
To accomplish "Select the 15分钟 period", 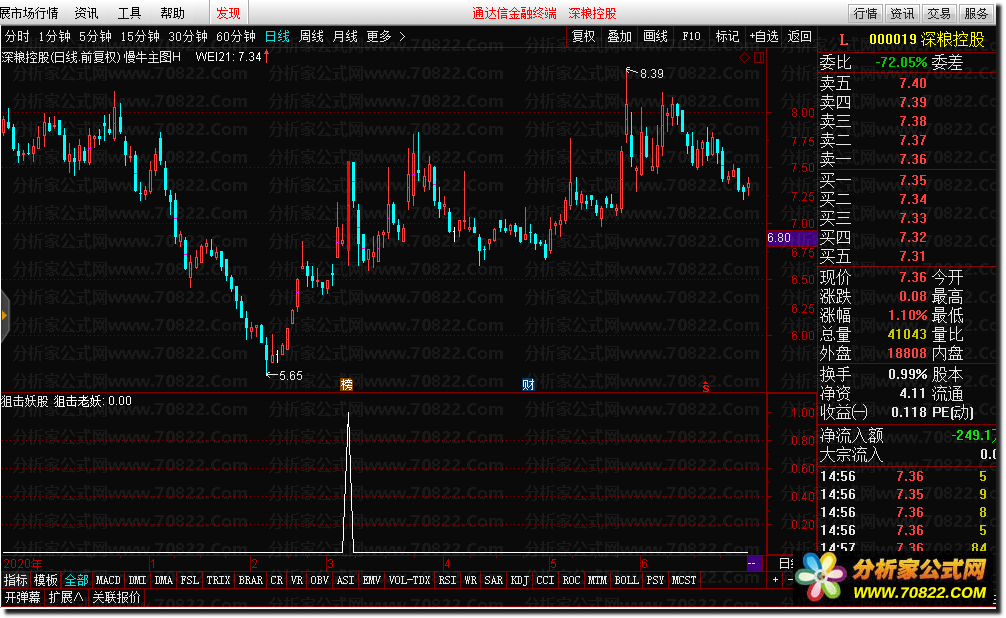I will pos(140,37).
